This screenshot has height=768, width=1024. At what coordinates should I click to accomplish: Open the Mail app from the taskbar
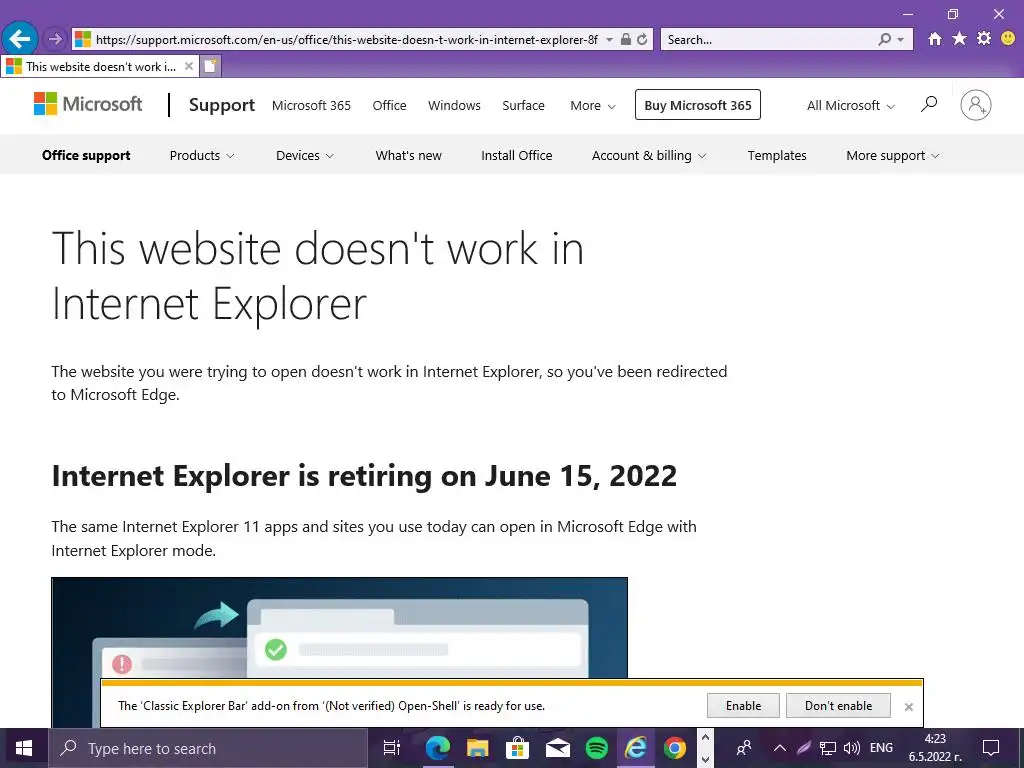point(557,748)
